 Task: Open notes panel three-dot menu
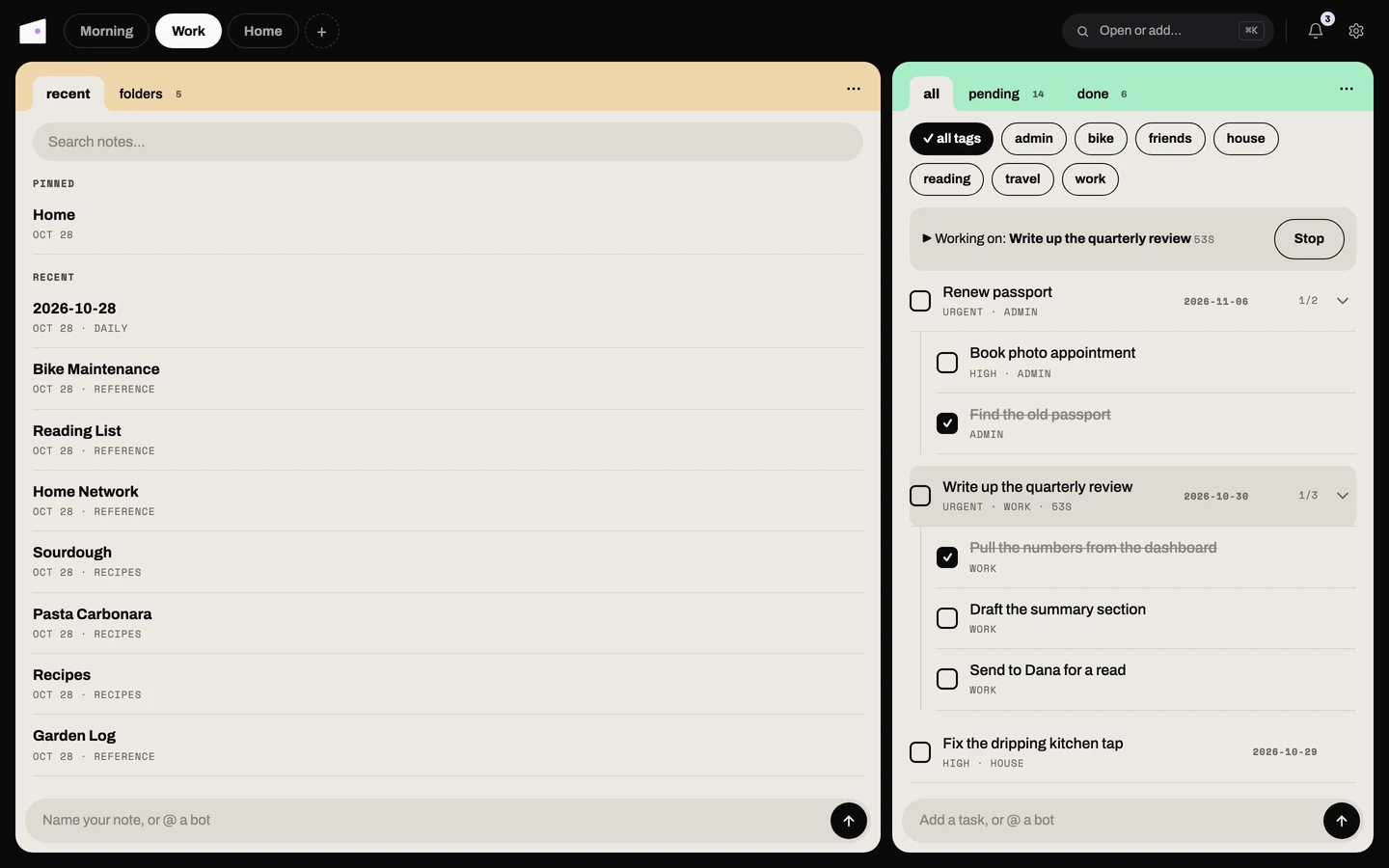pyautogui.click(x=854, y=89)
